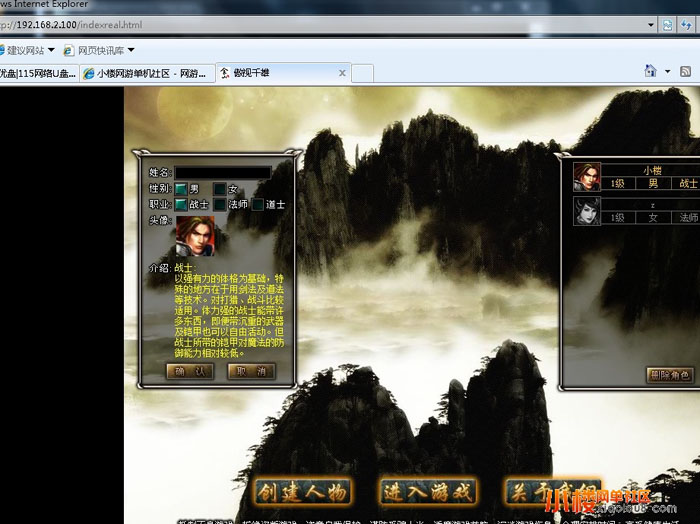Screen dimensions: 700x524
Task: Choose male (男) gender option
Action: (x=181, y=189)
